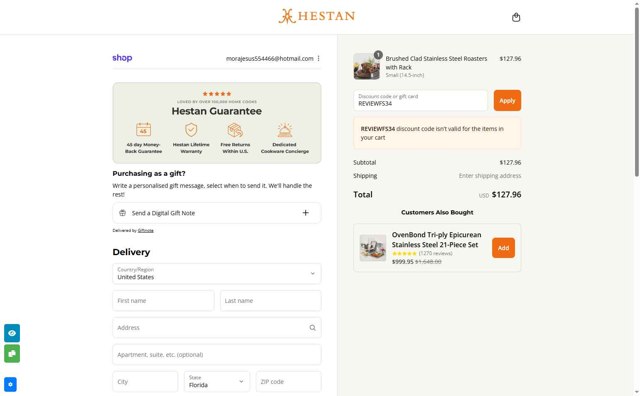Click the $999.95 sale price
Screen dimensions: 640x396
coord(402,262)
